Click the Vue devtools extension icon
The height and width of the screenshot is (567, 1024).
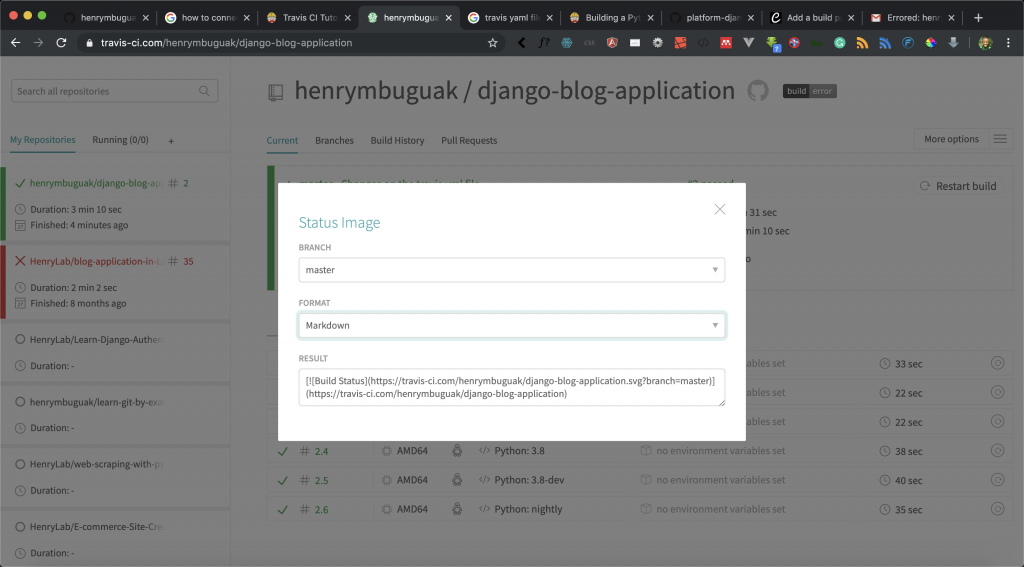pyautogui.click(x=748, y=42)
